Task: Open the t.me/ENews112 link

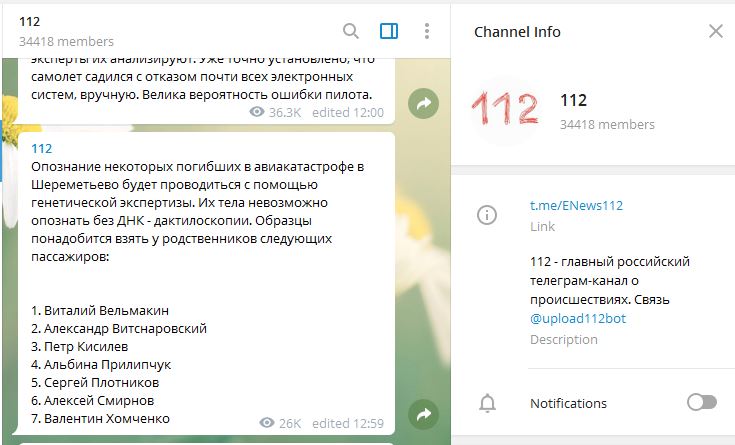Action: point(577,205)
